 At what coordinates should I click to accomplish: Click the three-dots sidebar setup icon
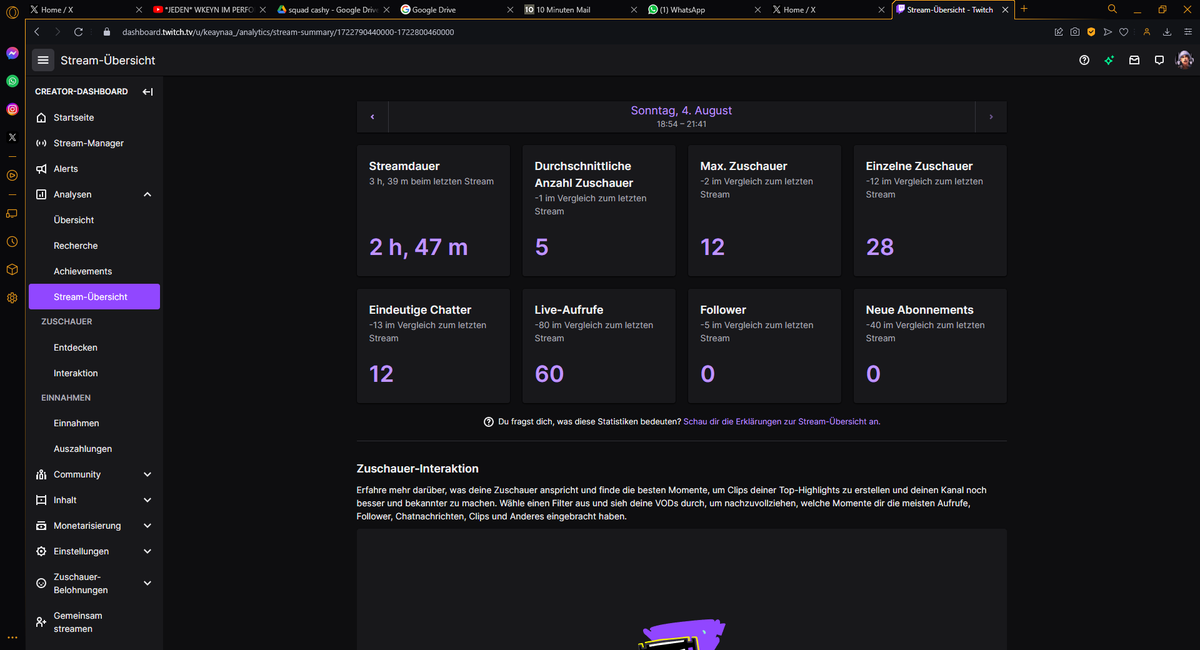coord(12,637)
